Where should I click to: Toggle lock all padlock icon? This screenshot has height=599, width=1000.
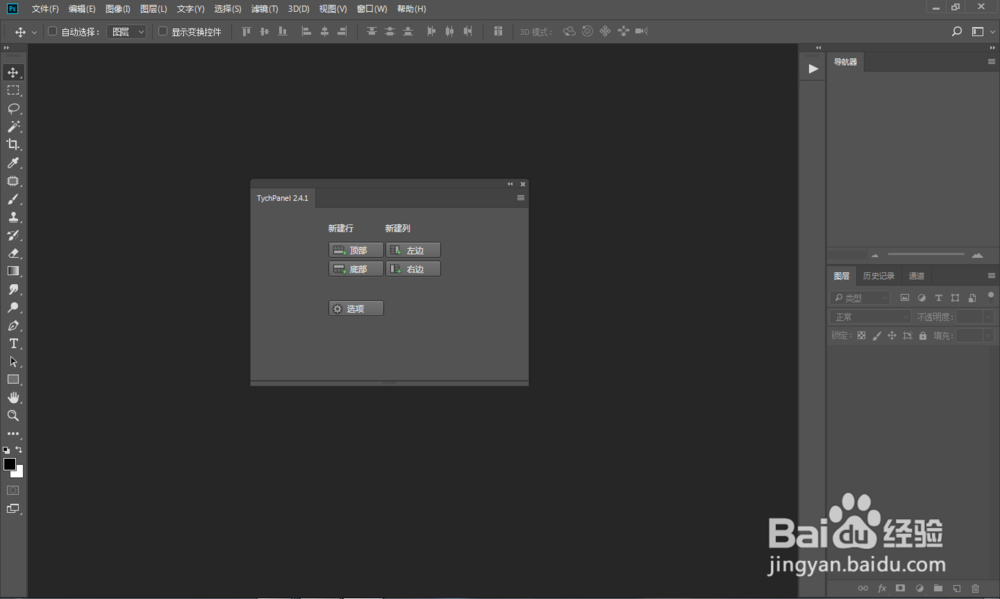click(922, 336)
